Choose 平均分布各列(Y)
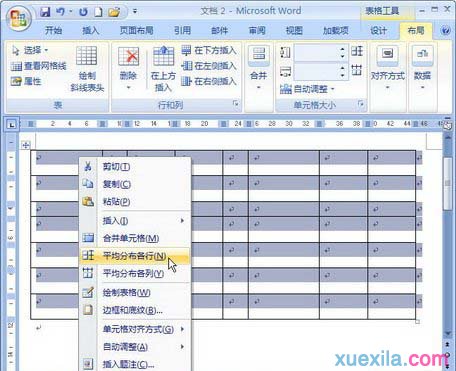456x371 pixels. tap(135, 273)
